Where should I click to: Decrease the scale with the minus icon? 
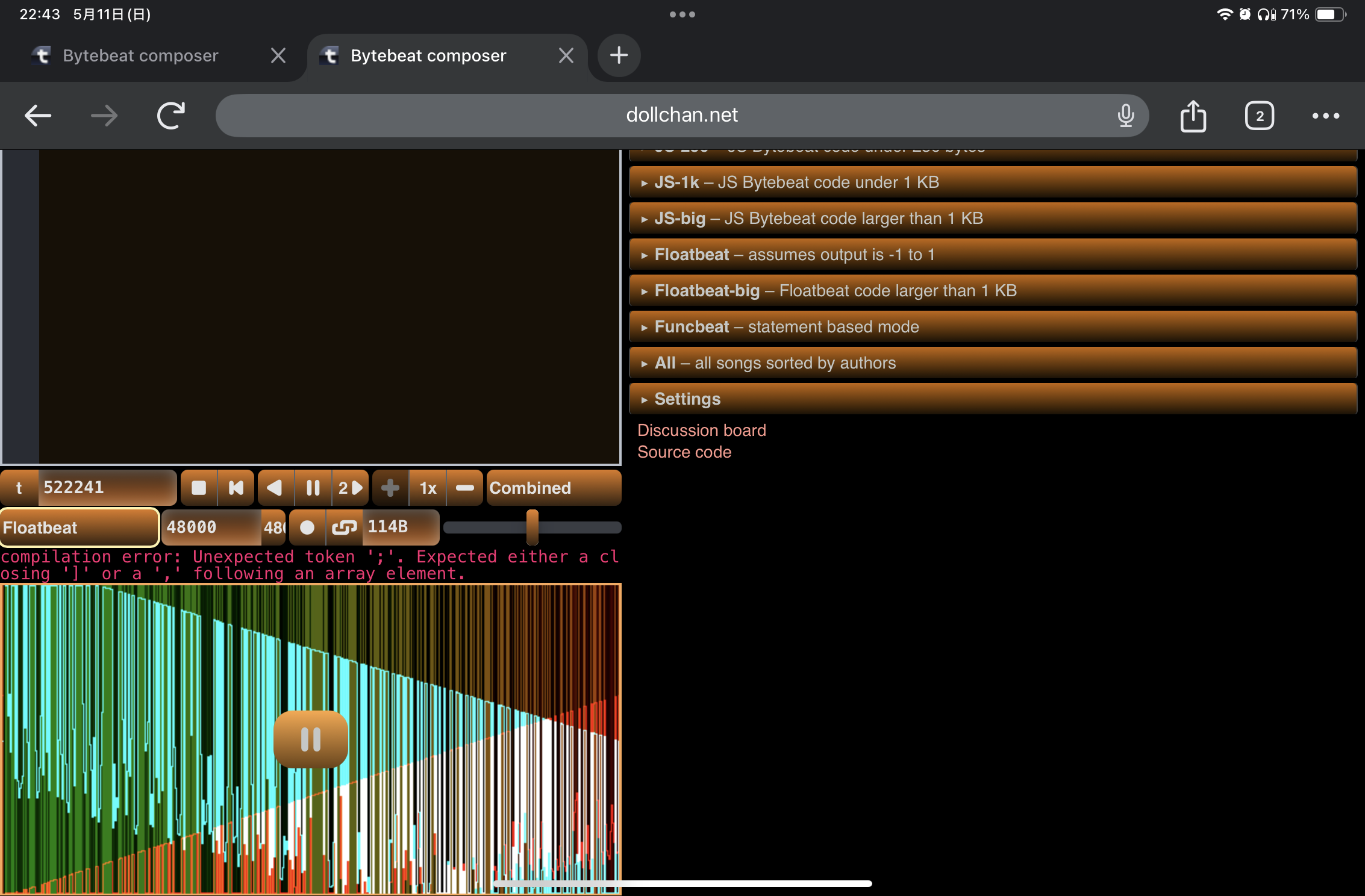[x=464, y=488]
